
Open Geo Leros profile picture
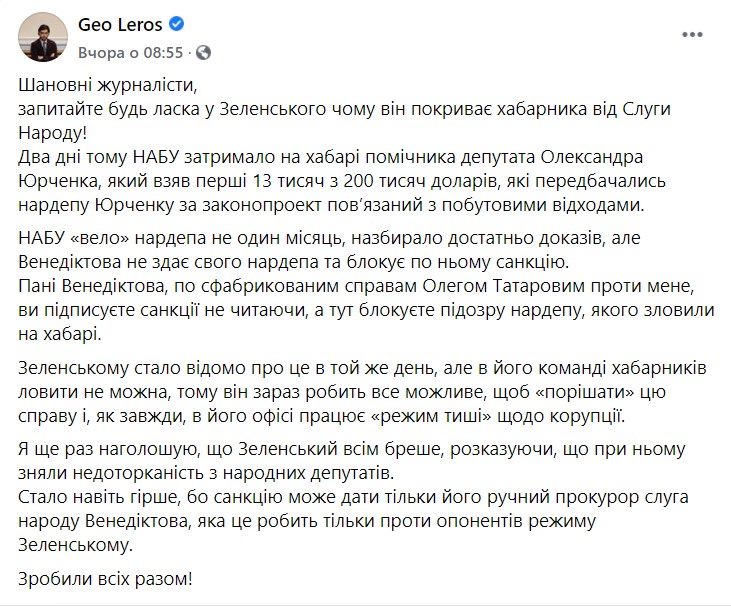43,37
